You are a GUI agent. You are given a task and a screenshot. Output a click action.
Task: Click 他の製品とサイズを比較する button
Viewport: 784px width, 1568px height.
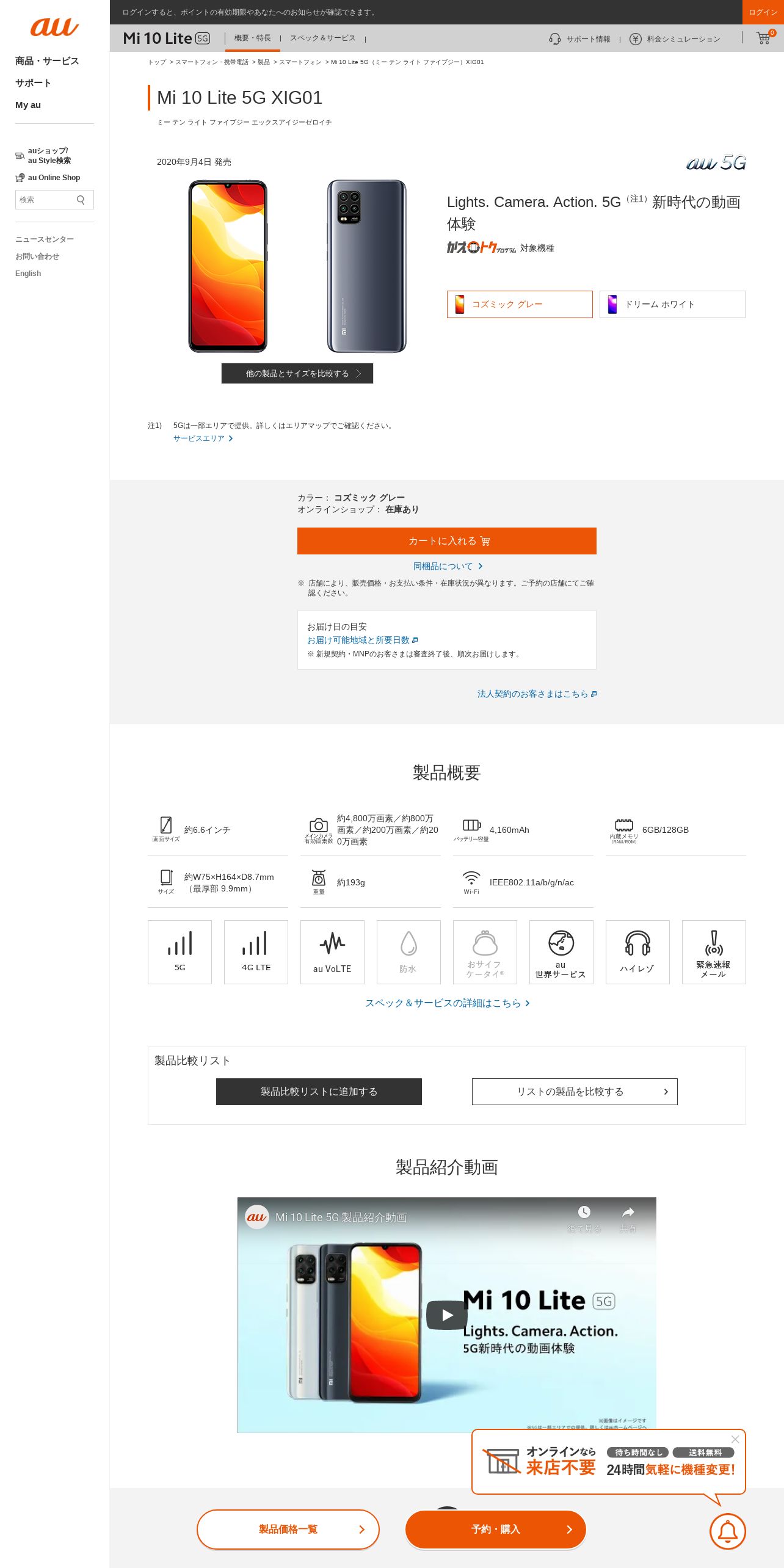297,373
